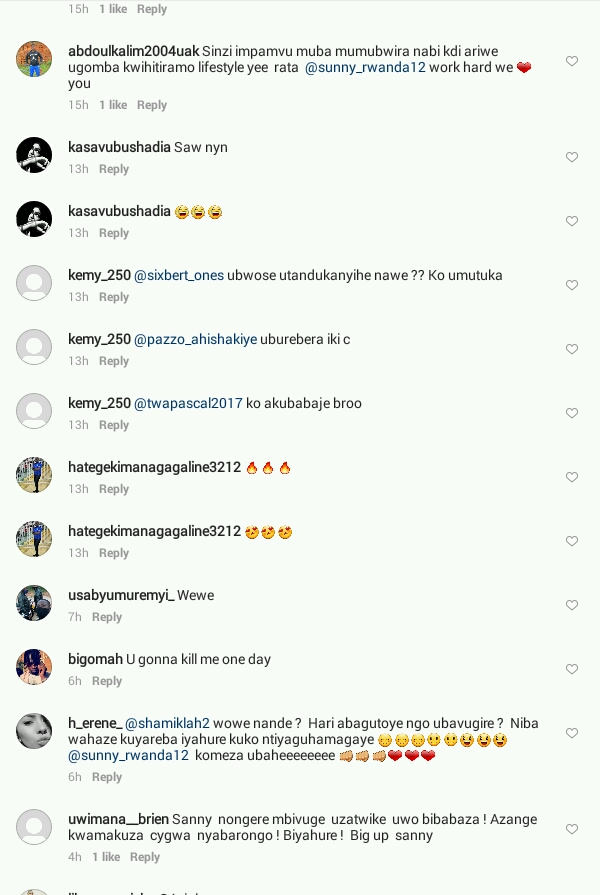Screen dimensions: 600x895
Task: Tap heart beside h_erene_'s long comment
Action: [x=571, y=732]
